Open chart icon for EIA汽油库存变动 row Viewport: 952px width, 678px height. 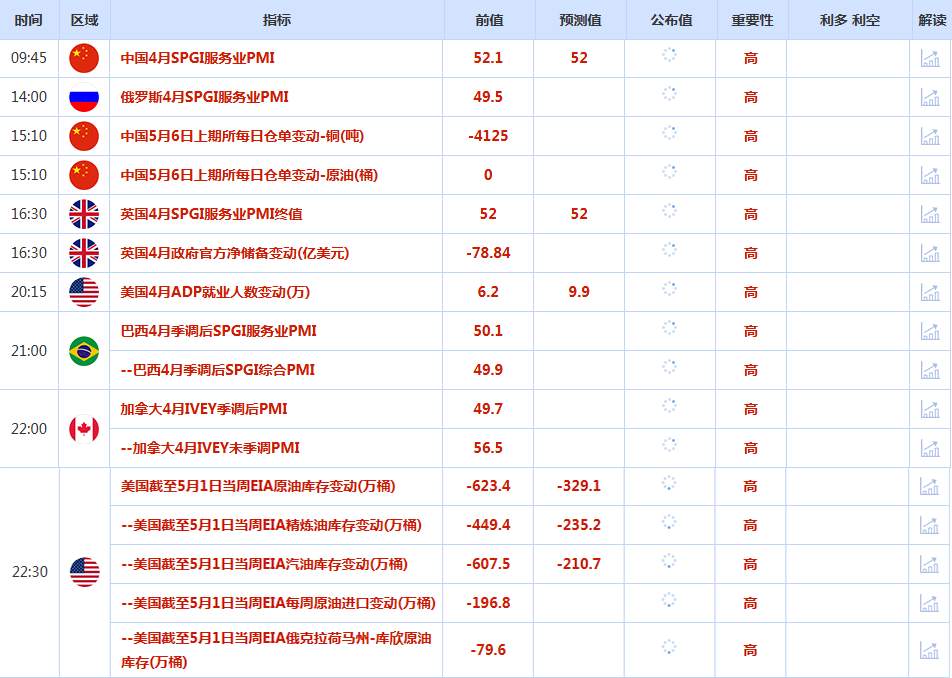coord(930,564)
